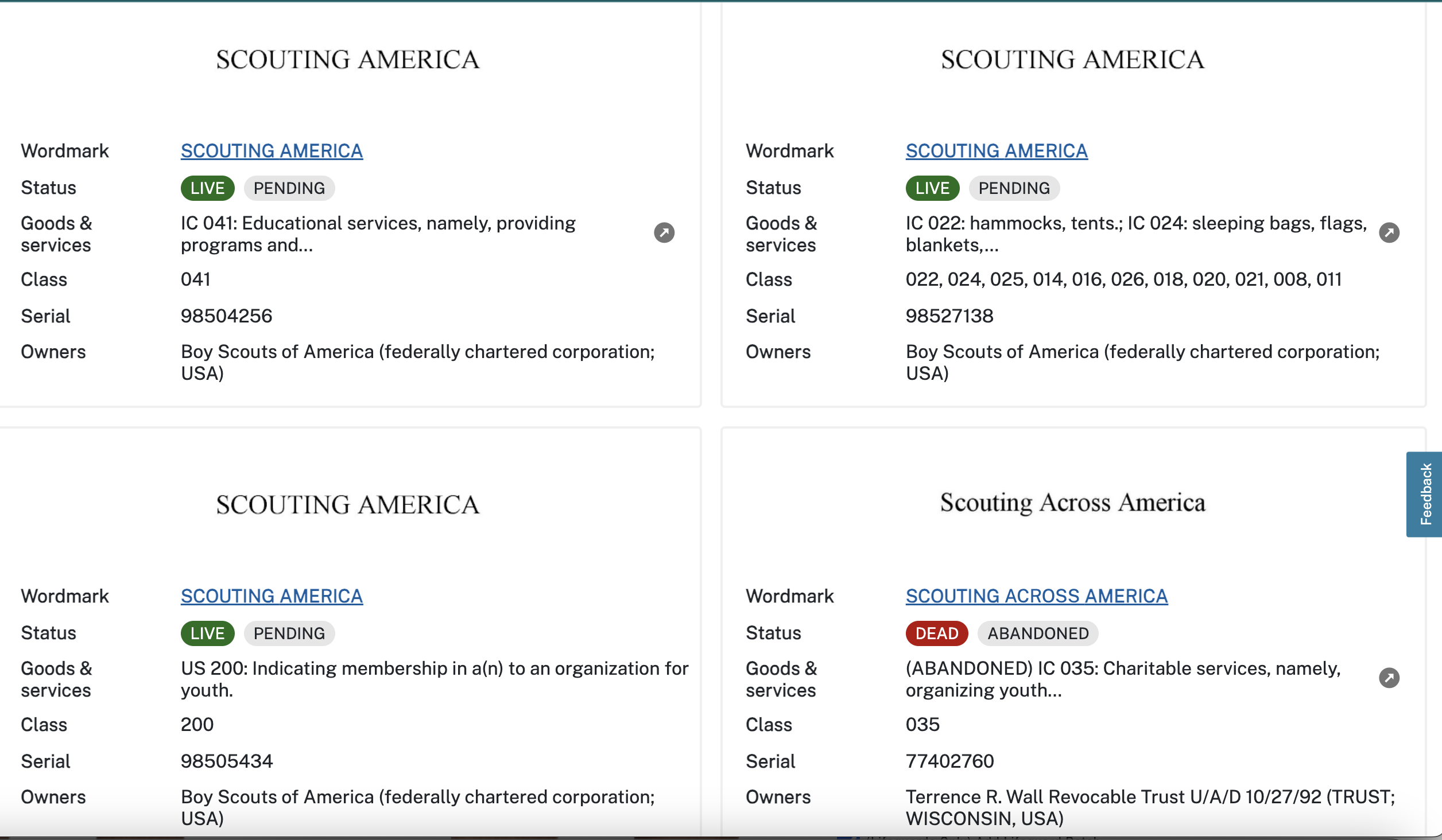Click the PENDING badge for serial 98527138
The width and height of the screenshot is (1442, 840).
coord(1014,188)
